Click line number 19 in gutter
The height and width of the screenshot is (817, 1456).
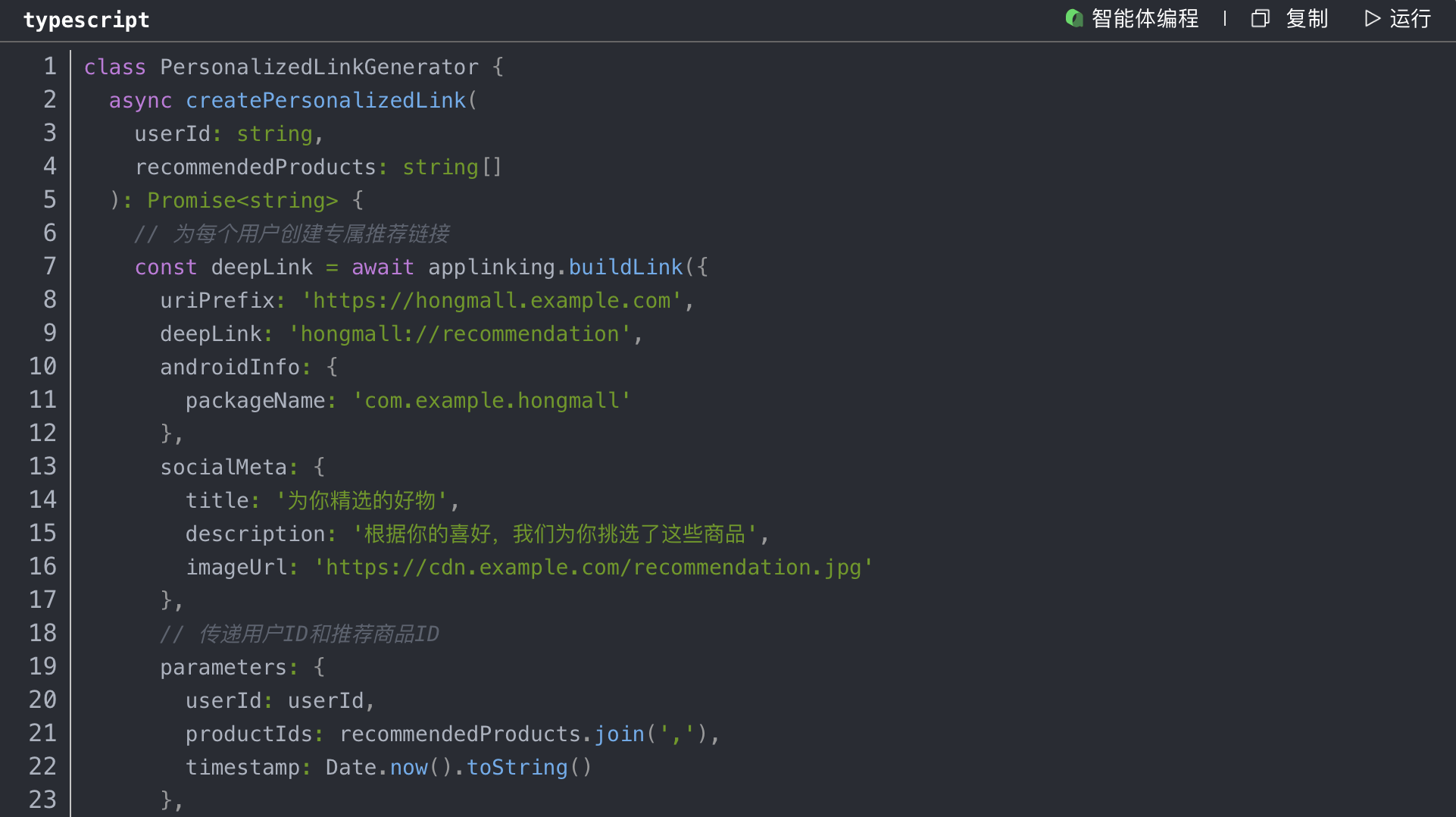tap(43, 667)
